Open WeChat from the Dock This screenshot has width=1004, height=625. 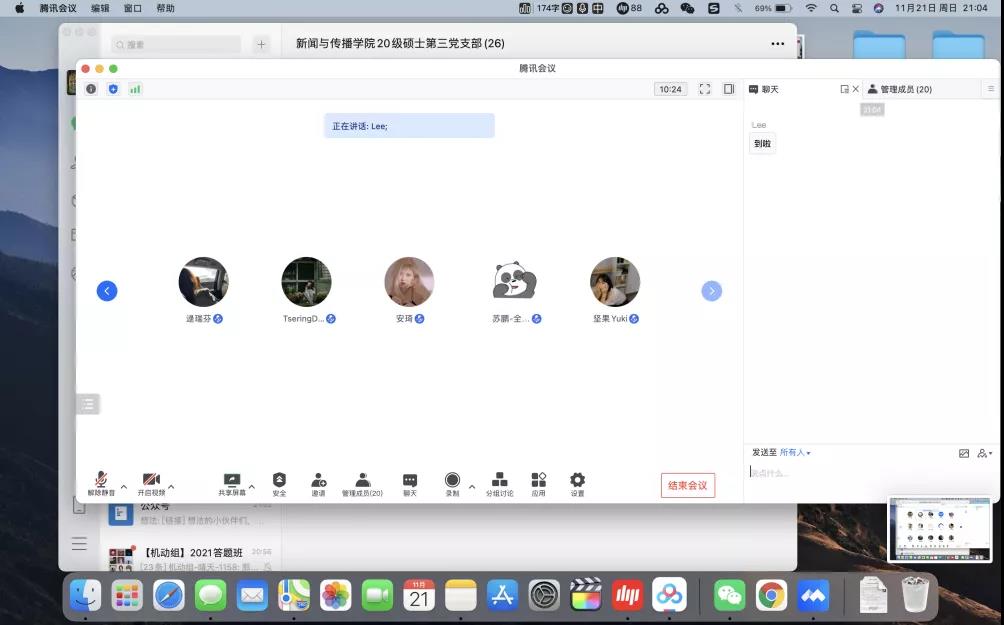tap(730, 596)
